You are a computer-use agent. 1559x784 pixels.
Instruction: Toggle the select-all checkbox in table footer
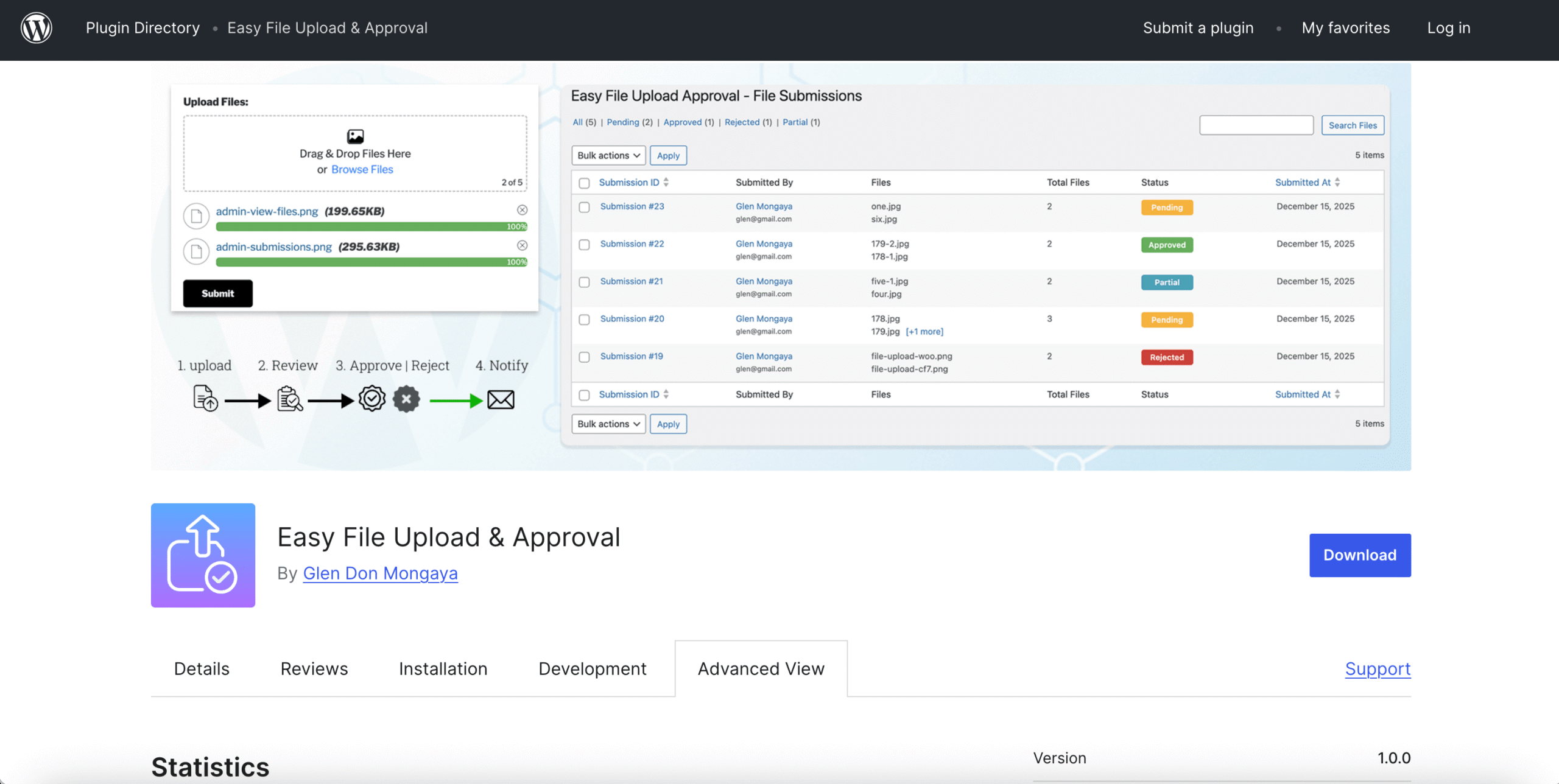pos(584,395)
